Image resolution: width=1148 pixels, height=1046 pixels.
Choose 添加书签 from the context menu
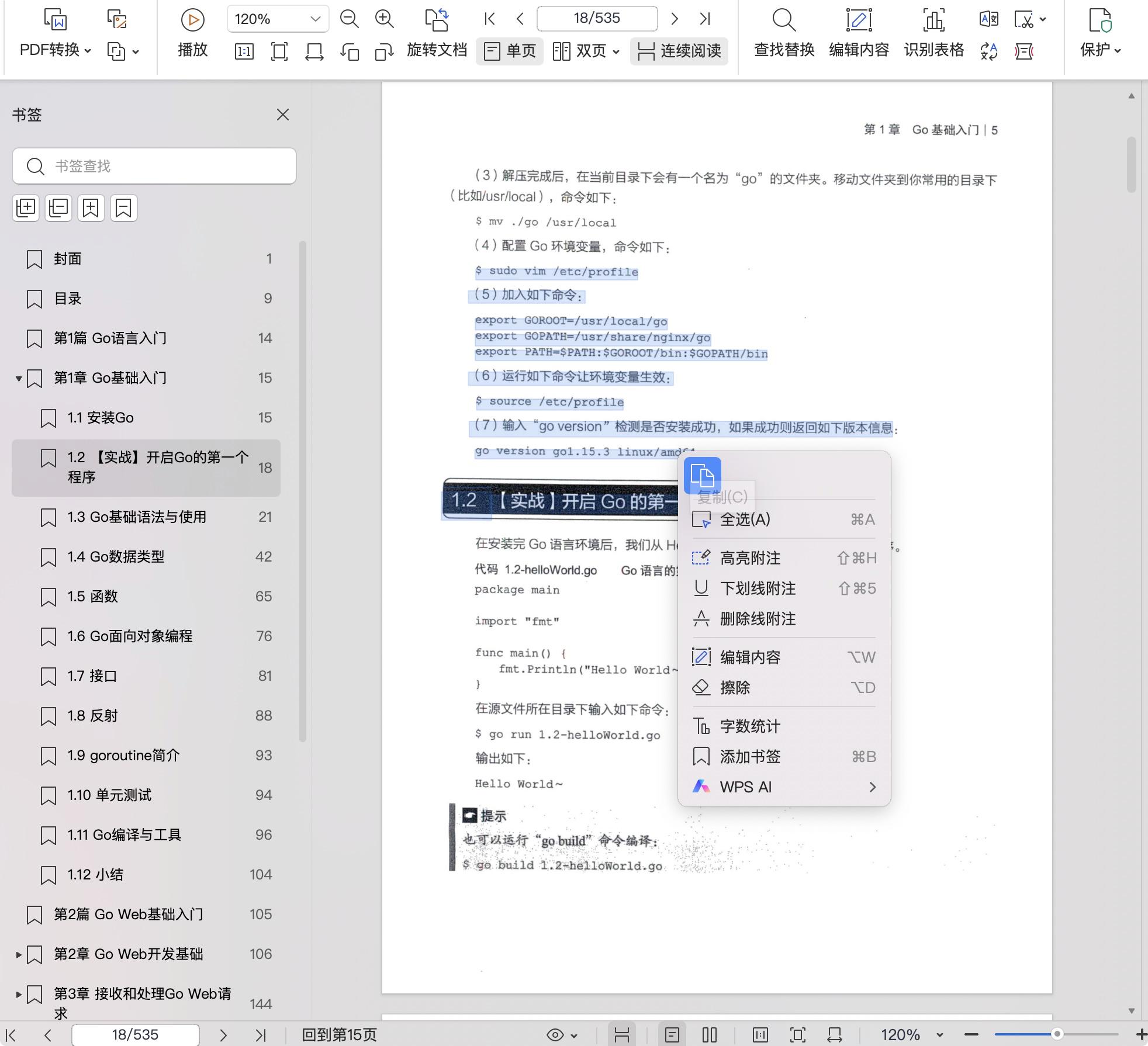(x=784, y=757)
